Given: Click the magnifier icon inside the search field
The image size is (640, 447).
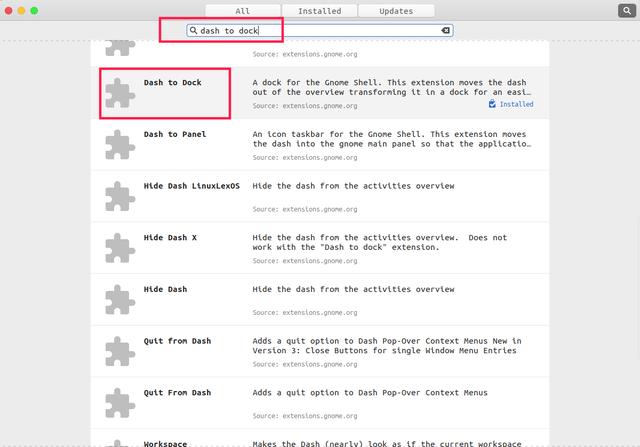Looking at the screenshot, I should coord(193,31).
